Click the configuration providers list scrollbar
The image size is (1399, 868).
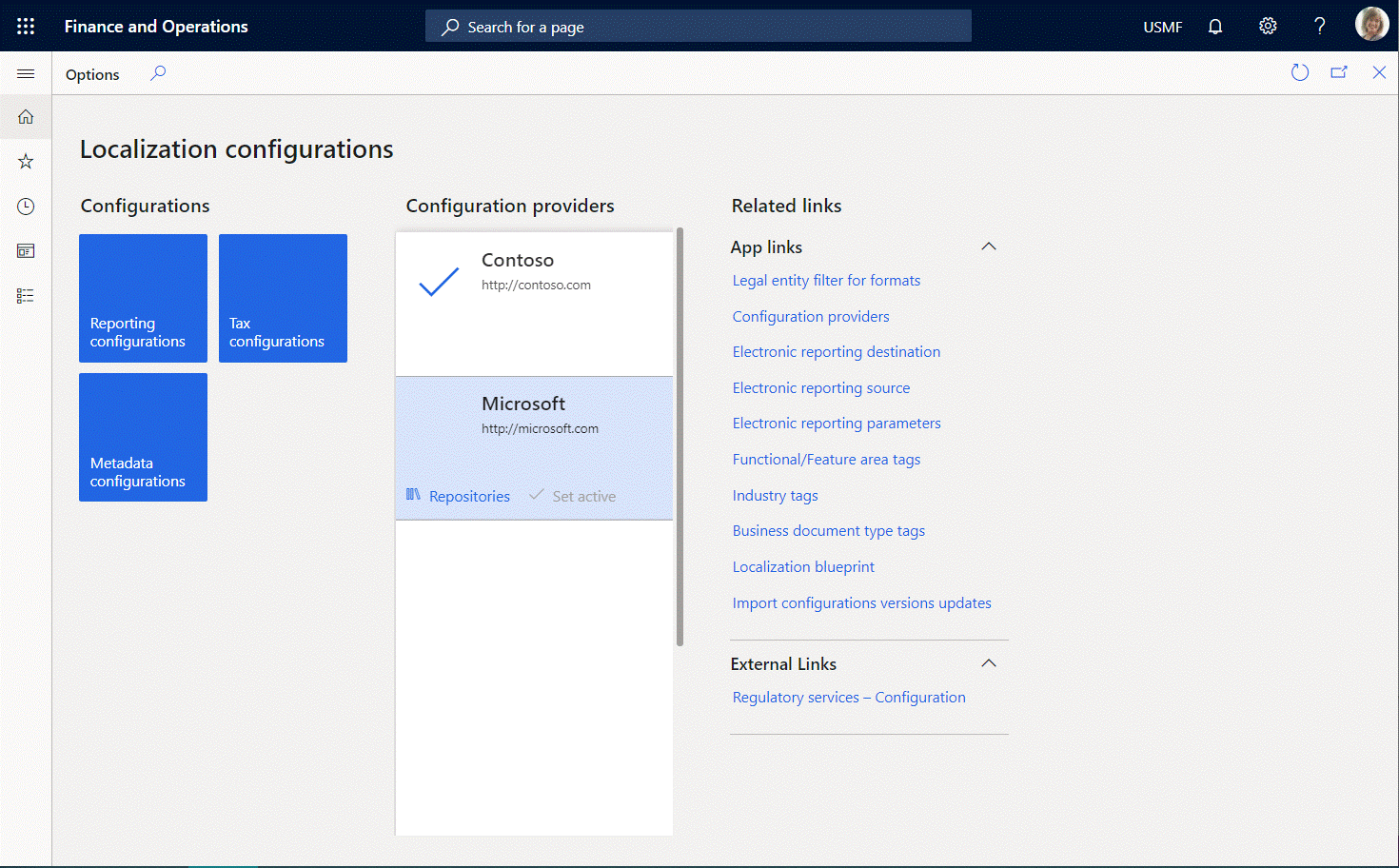pos(680,438)
